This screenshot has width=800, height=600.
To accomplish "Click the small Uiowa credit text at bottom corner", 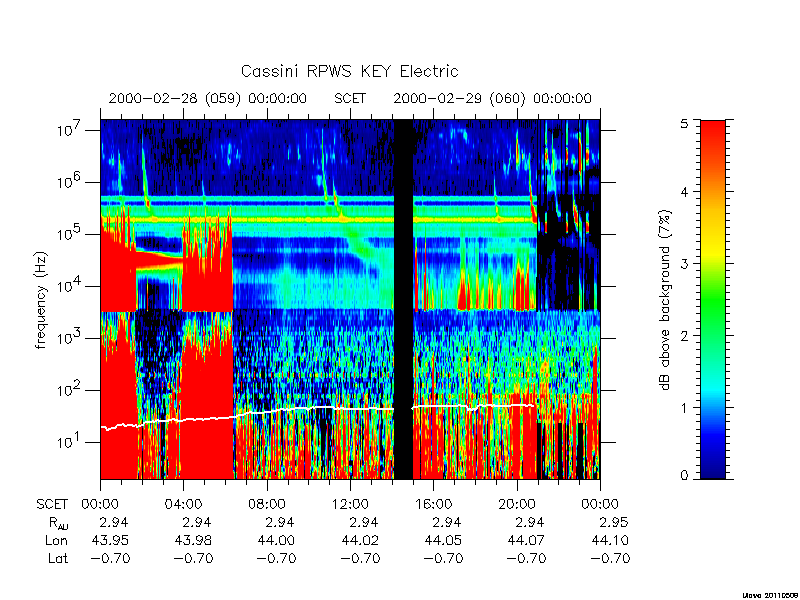I will click(770, 595).
